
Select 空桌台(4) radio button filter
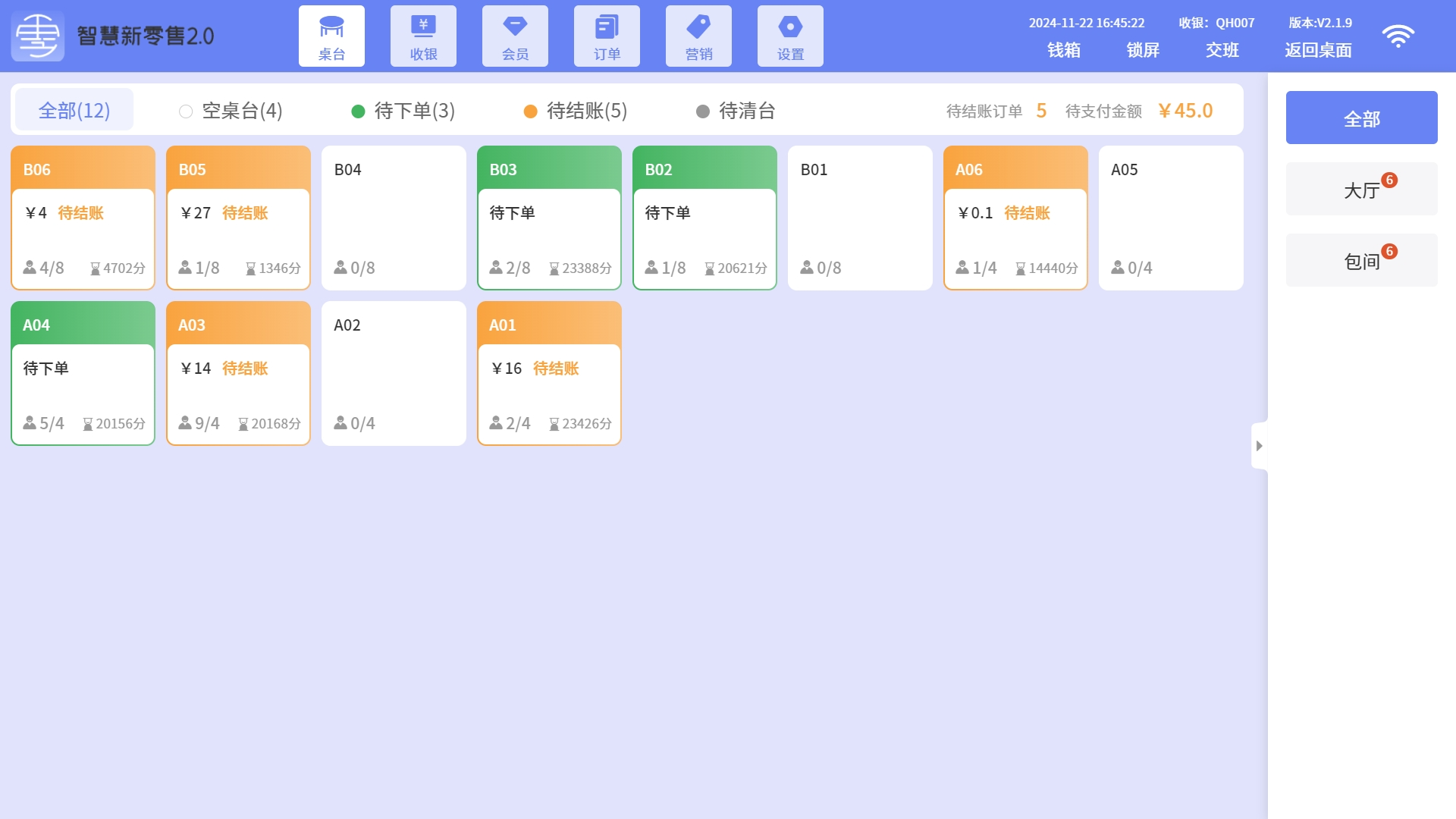point(184,110)
